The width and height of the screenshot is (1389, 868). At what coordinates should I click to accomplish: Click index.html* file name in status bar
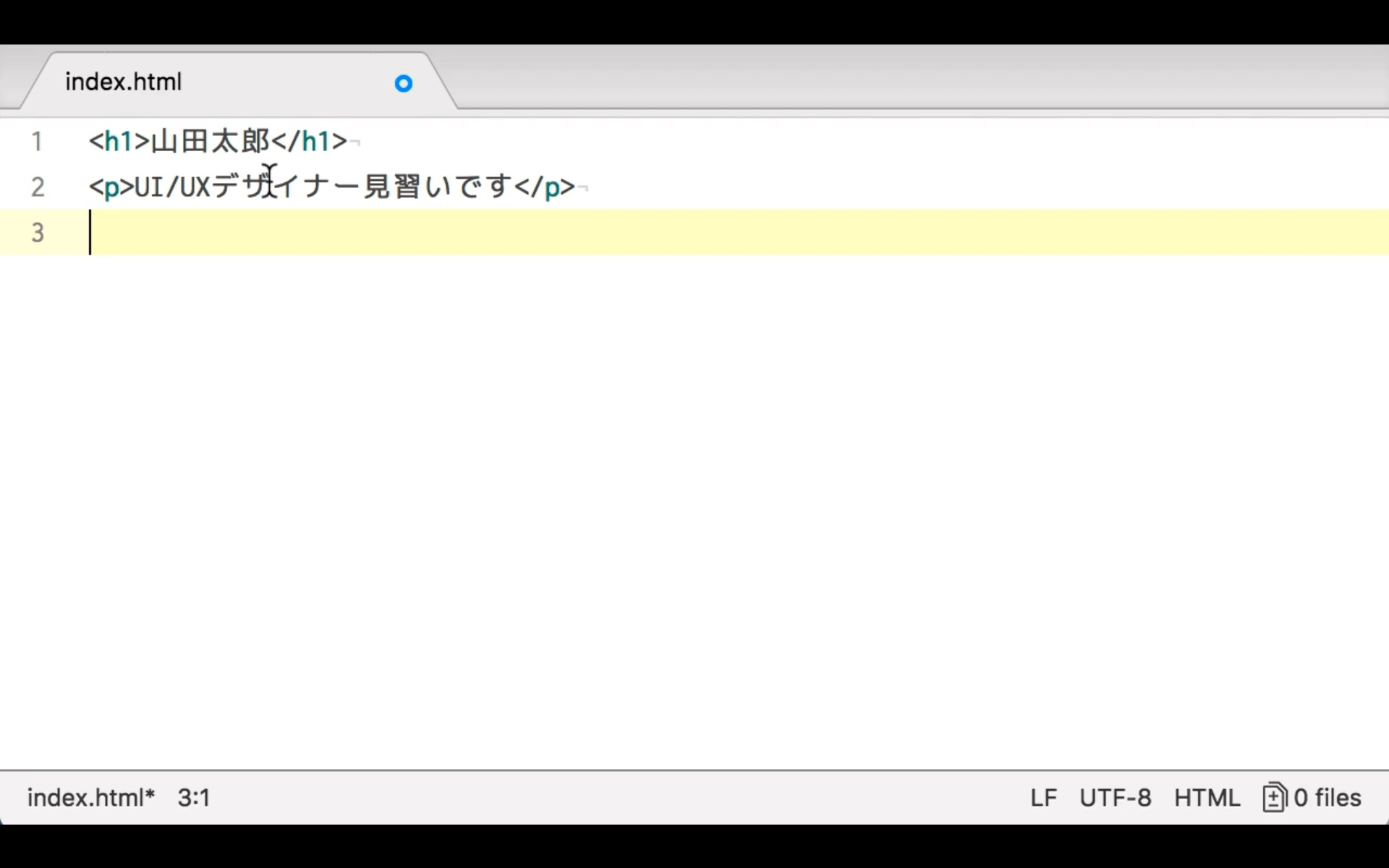click(x=91, y=798)
